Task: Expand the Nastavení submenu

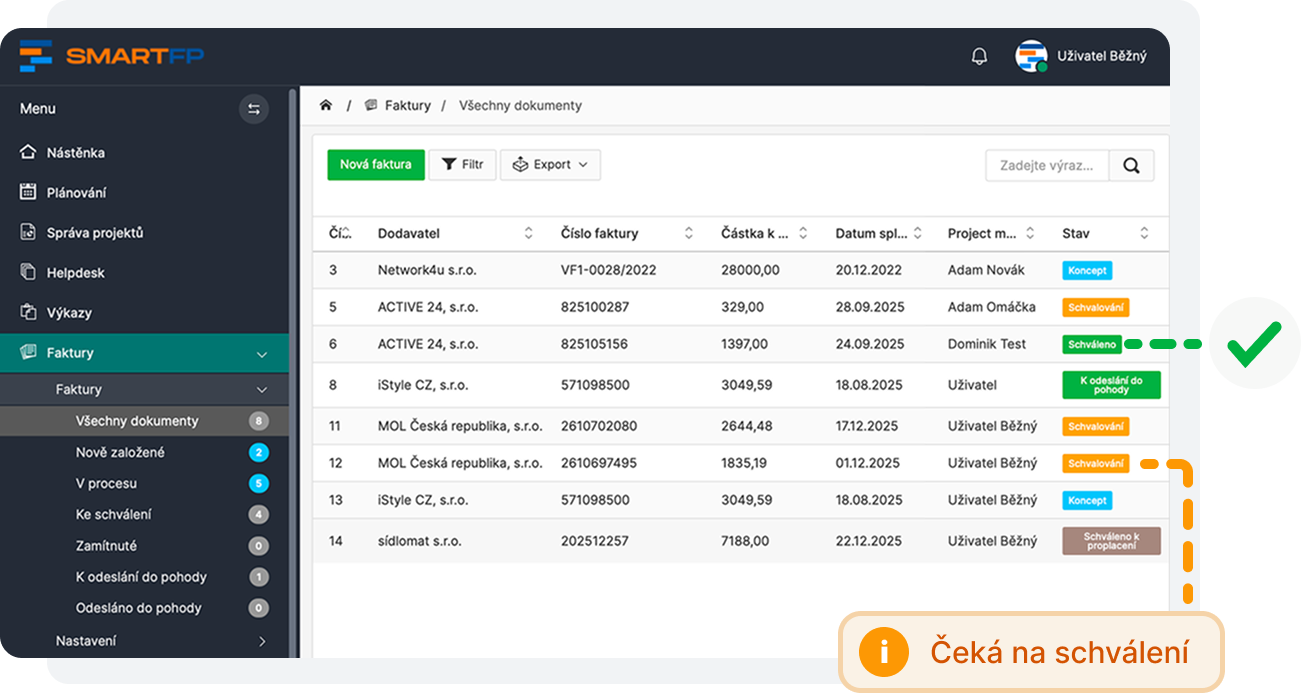Action: (262, 641)
